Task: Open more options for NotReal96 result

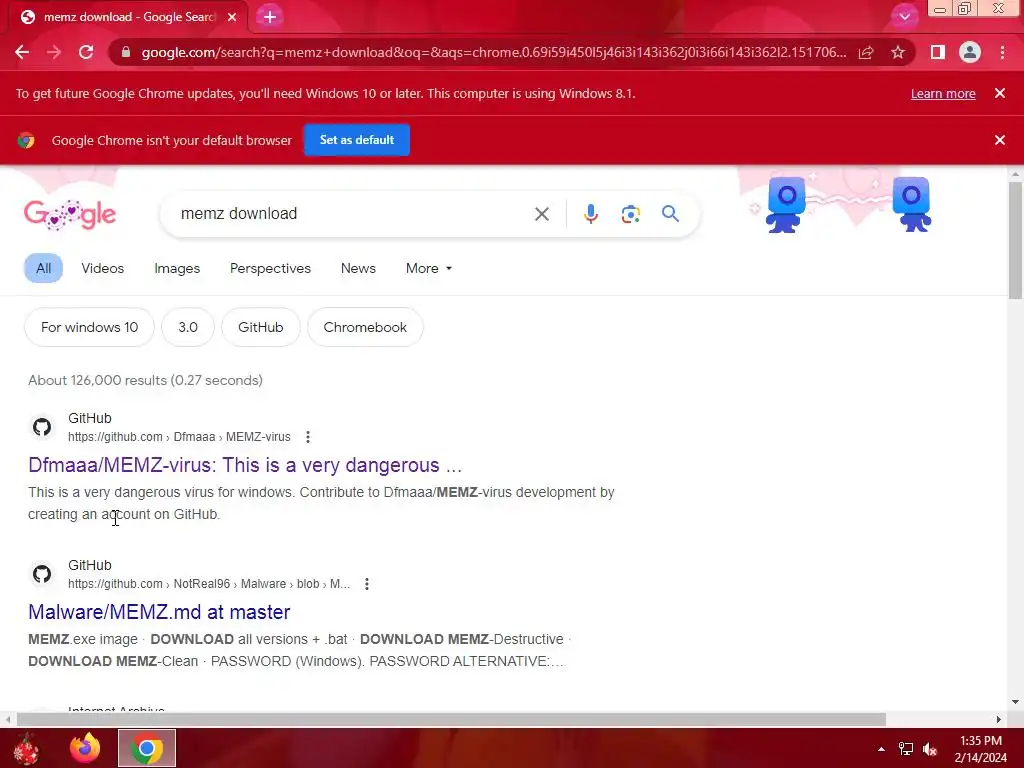Action: 367,584
